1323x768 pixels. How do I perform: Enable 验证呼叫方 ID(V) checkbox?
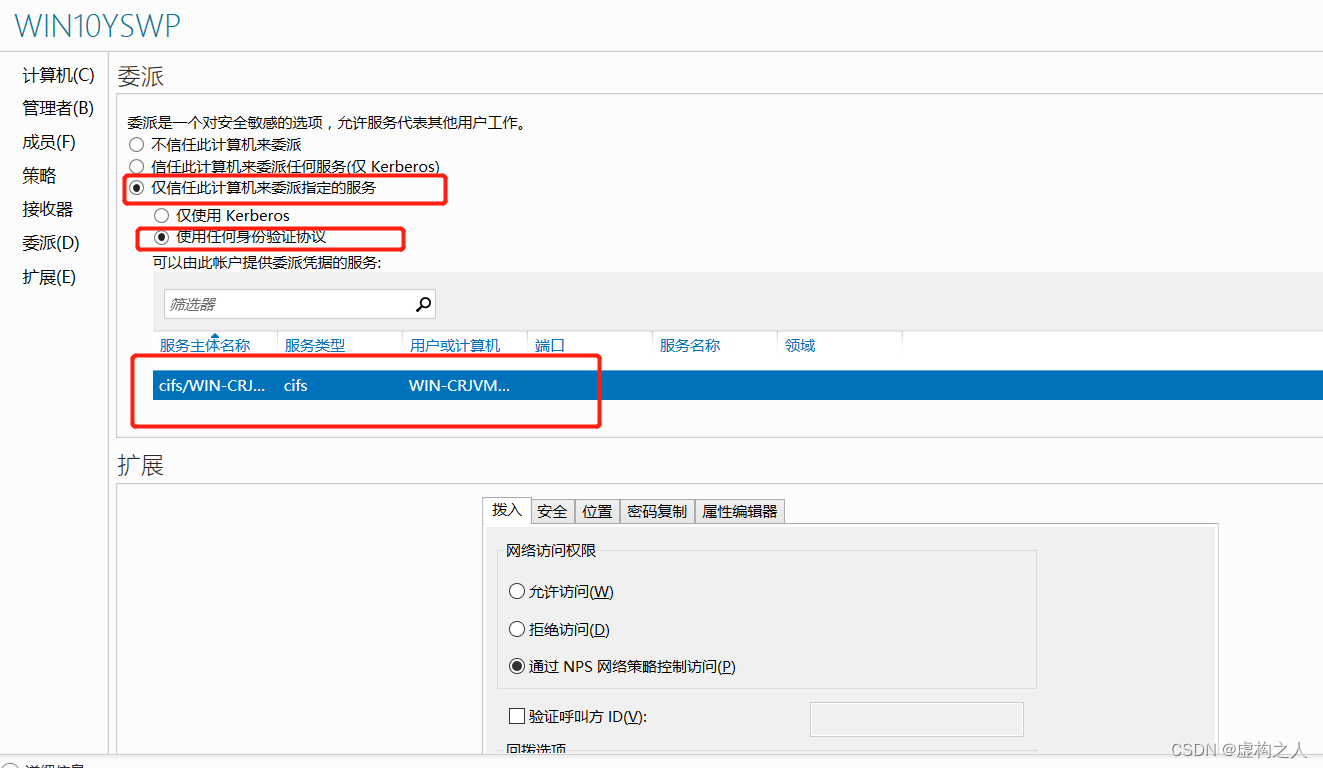(517, 716)
